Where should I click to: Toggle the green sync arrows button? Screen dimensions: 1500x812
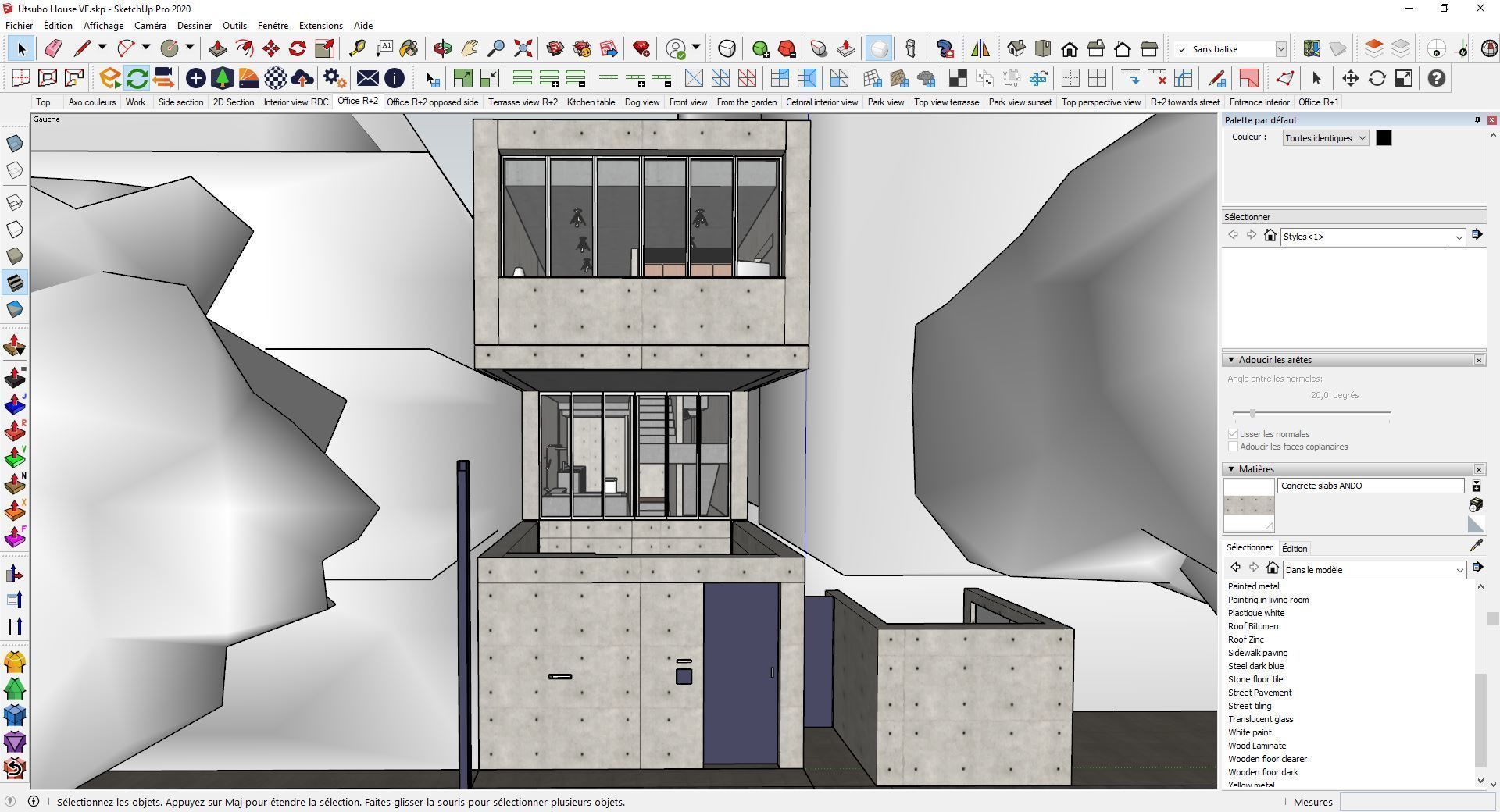137,78
